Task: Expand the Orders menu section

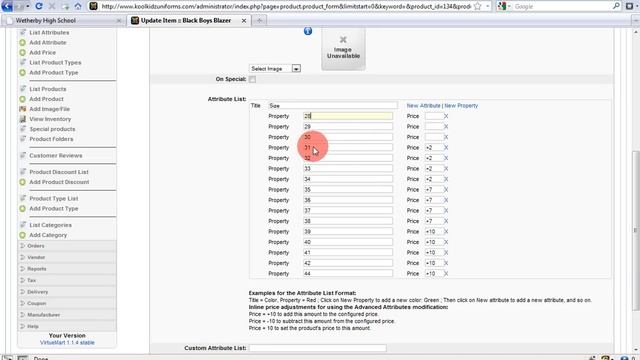Action: click(x=67, y=246)
